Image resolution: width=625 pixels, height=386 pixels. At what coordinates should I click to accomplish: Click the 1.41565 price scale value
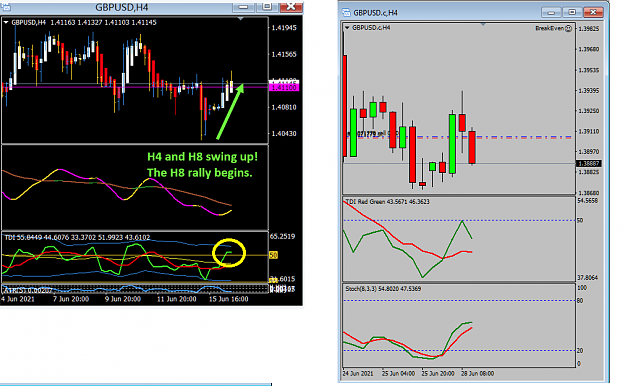click(284, 54)
